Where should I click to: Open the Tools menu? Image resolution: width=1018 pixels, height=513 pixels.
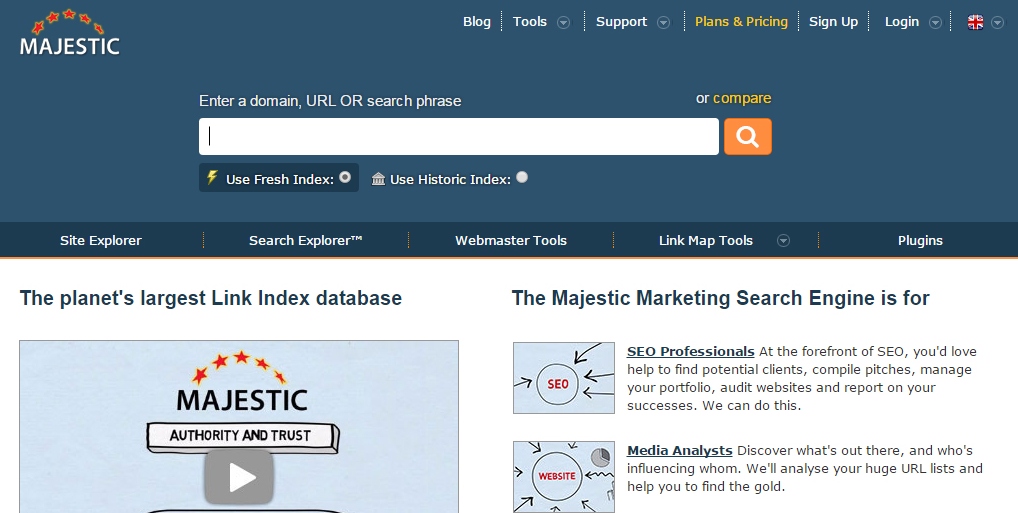tap(530, 21)
